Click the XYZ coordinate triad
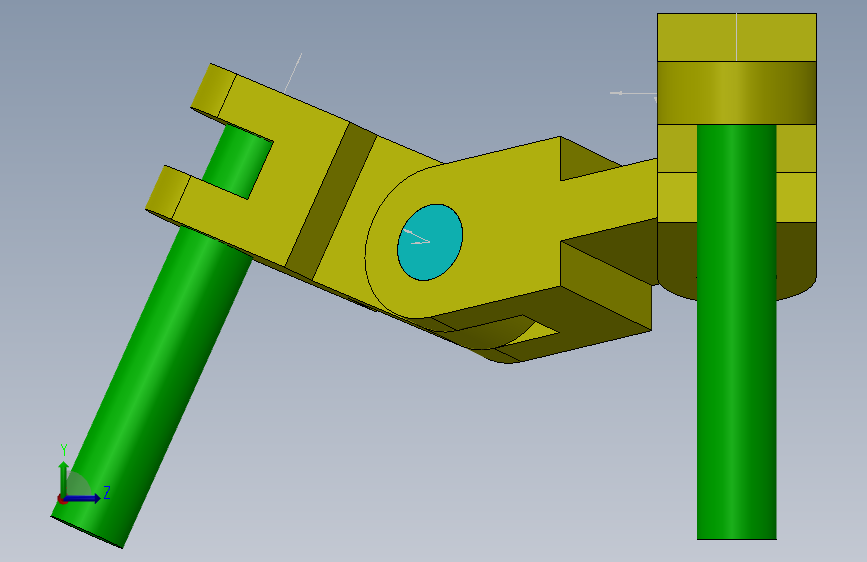The image size is (867, 562). coord(83,476)
